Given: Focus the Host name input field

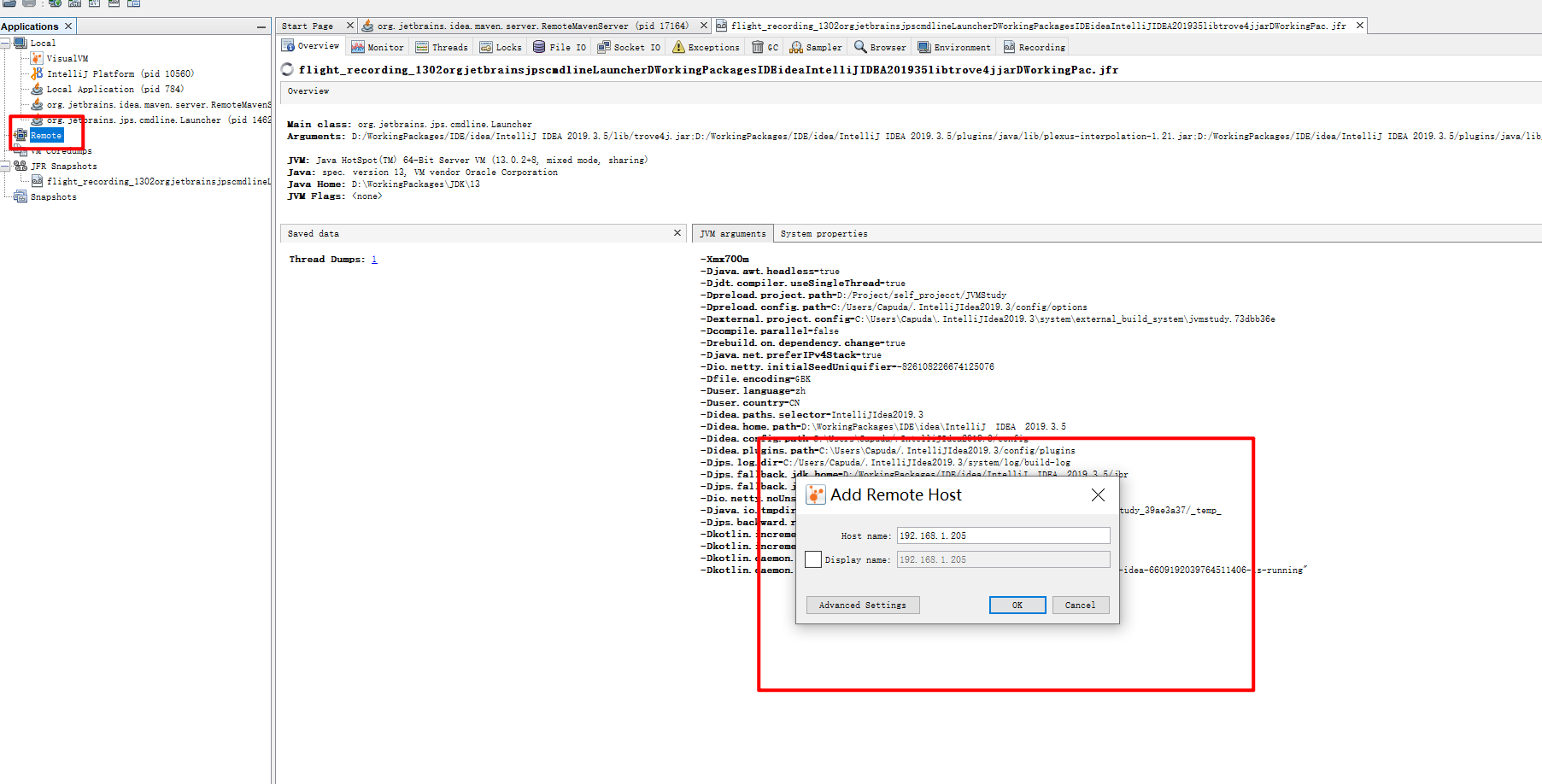Looking at the screenshot, I should point(1003,535).
